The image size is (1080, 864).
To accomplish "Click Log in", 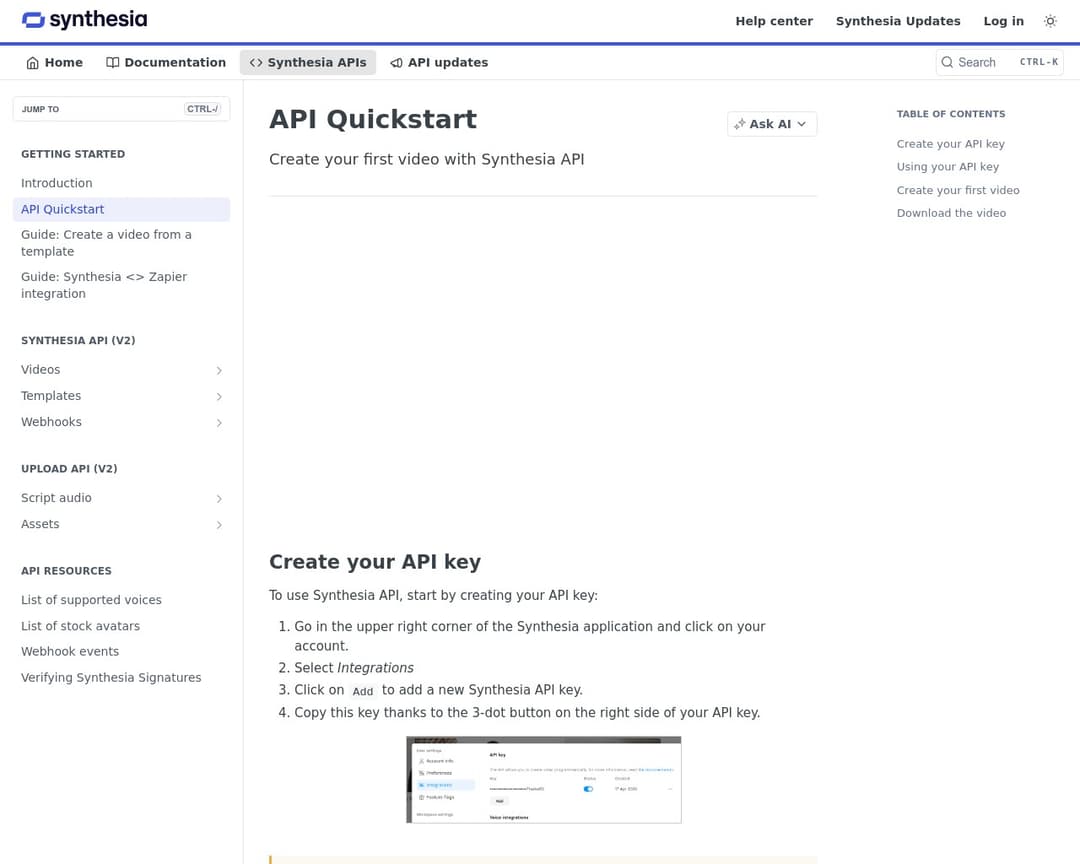I will tap(1003, 21).
